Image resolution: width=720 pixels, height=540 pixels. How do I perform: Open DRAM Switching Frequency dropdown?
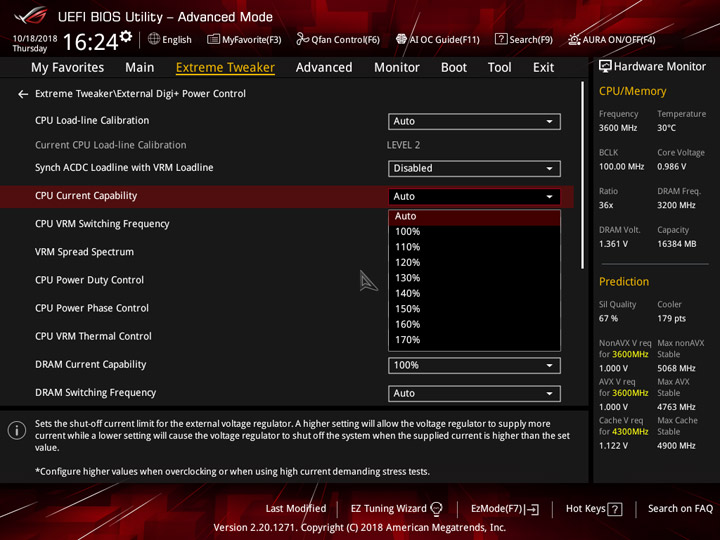click(474, 394)
